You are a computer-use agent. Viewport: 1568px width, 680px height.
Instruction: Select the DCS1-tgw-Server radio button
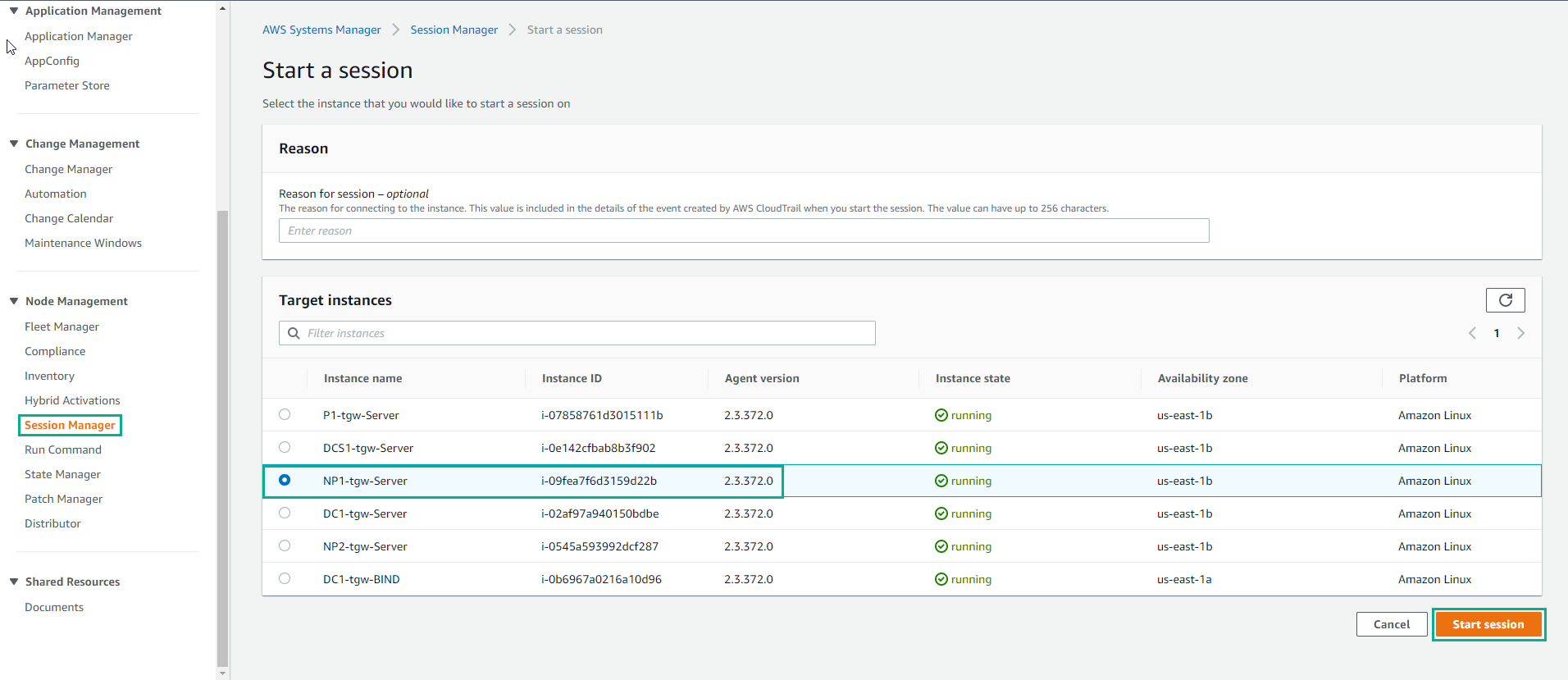click(285, 447)
